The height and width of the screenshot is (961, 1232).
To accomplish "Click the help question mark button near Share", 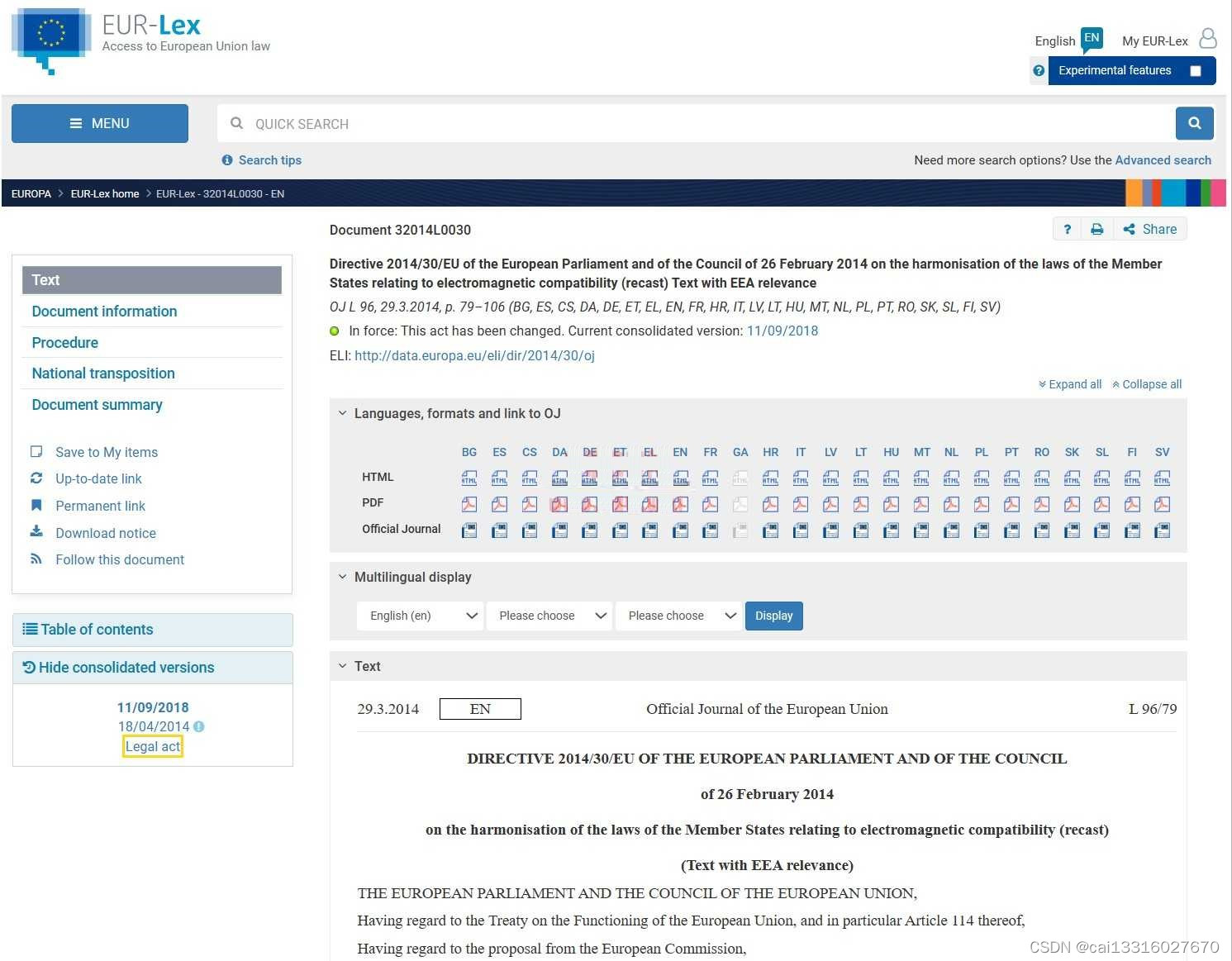I will click(1068, 230).
